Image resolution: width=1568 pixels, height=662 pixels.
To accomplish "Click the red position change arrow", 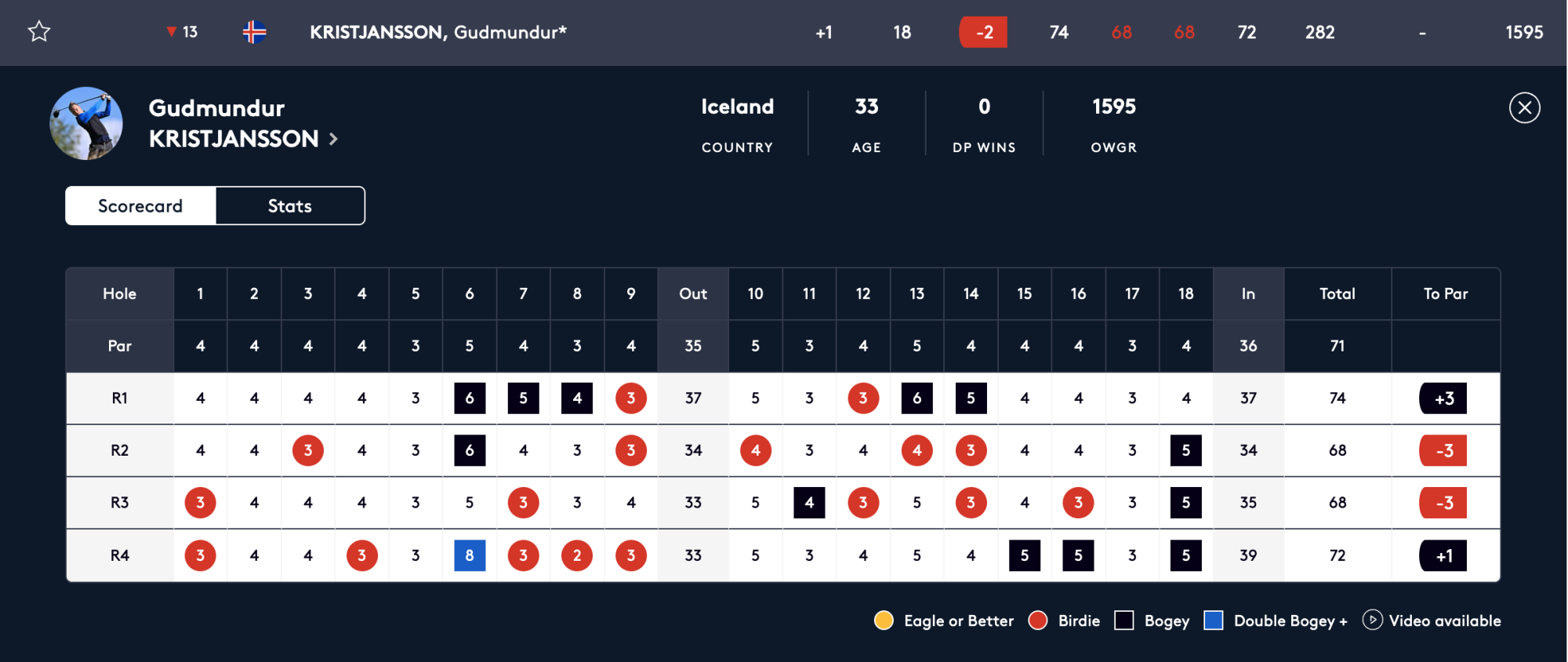I will pyautogui.click(x=171, y=31).
